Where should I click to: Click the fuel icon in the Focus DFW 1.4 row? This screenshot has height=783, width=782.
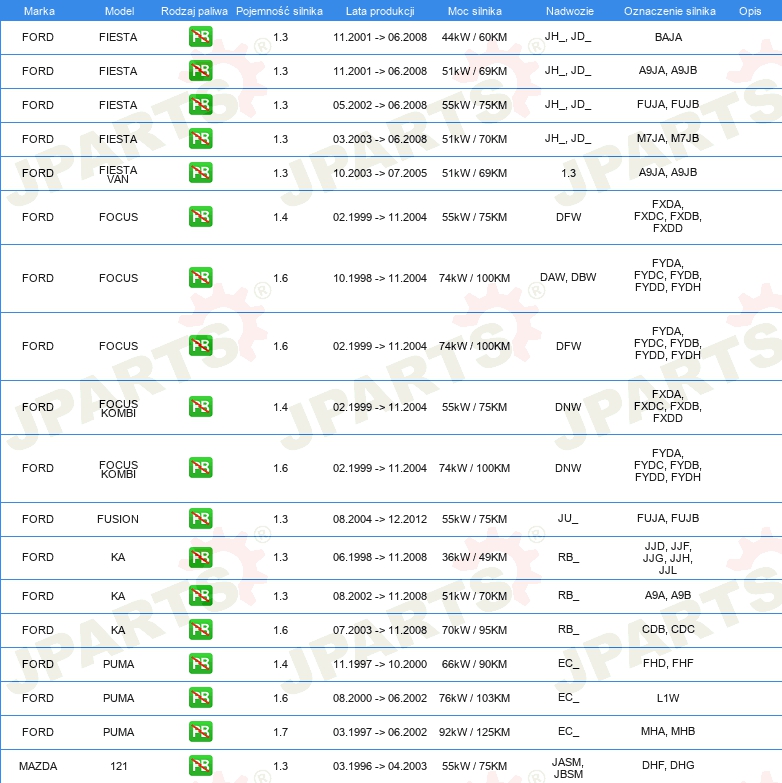click(201, 217)
